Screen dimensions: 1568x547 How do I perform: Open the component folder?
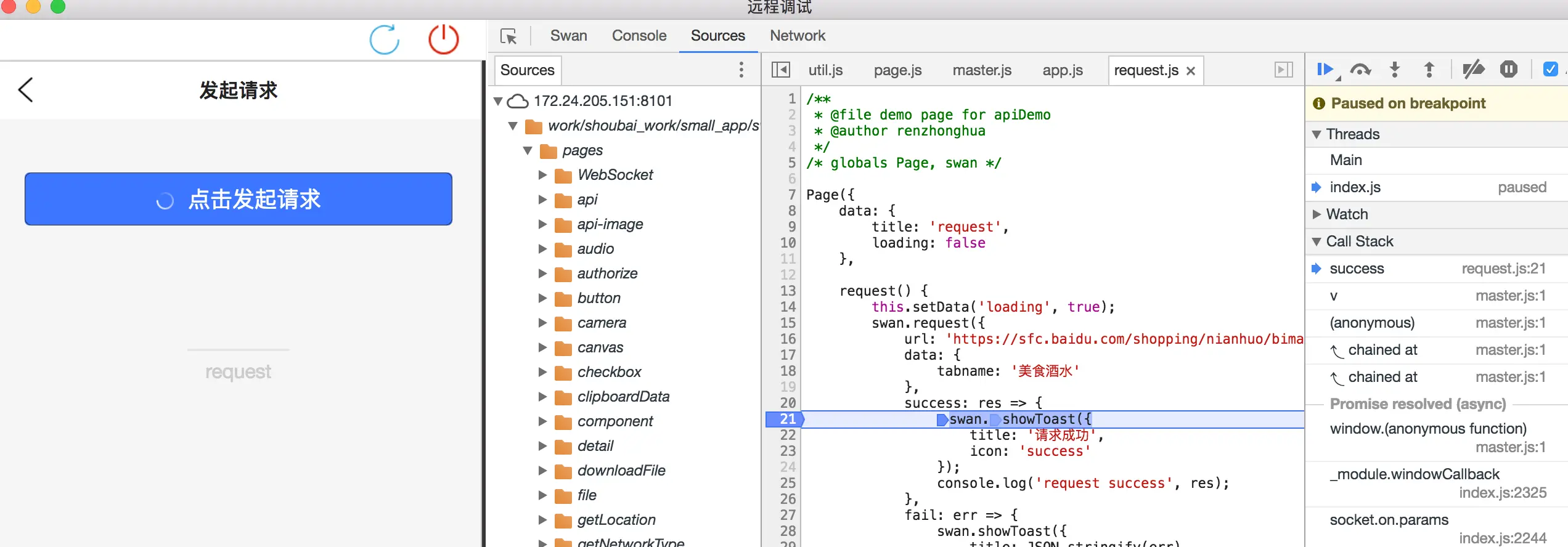point(615,421)
